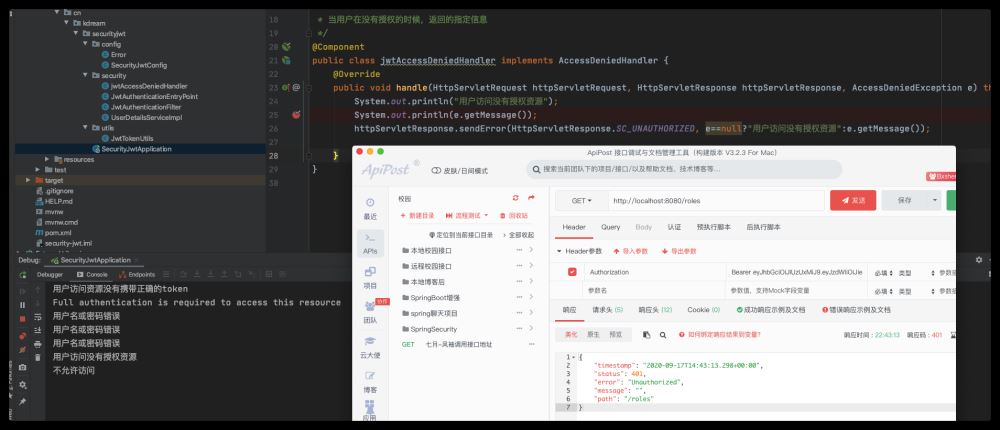The width and height of the screenshot is (1000, 430).
Task: Switch to the Endpoints tab in IntelliJ
Action: pyautogui.click(x=136, y=275)
